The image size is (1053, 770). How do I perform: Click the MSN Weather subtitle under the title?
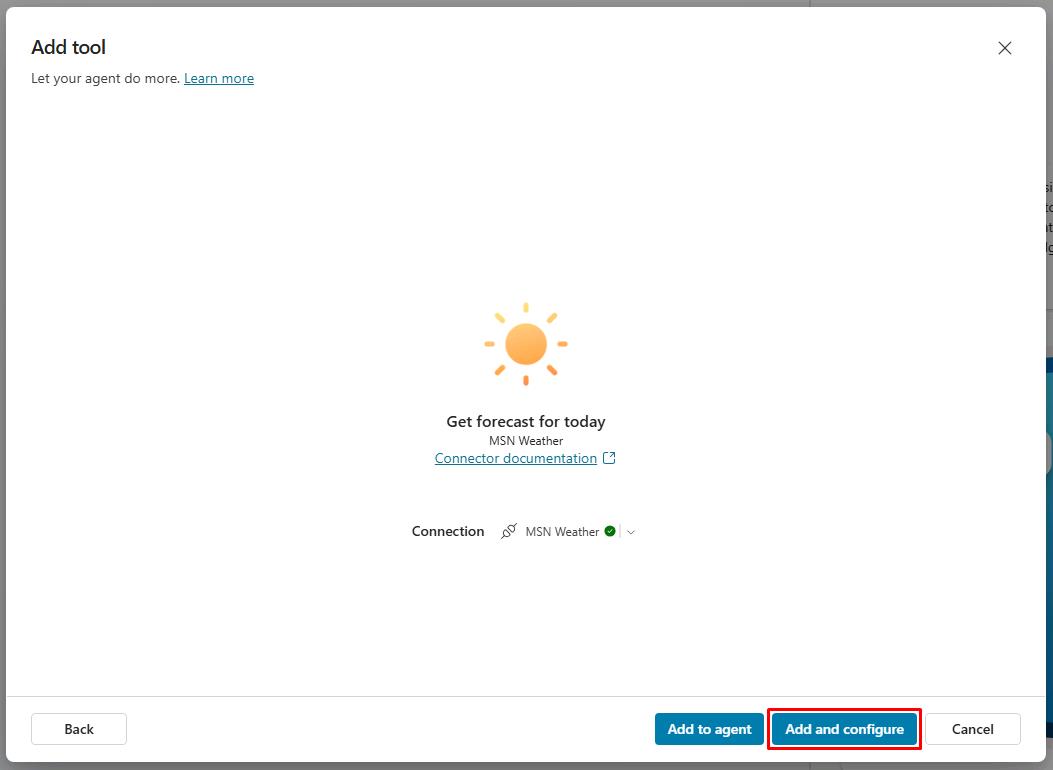526,441
